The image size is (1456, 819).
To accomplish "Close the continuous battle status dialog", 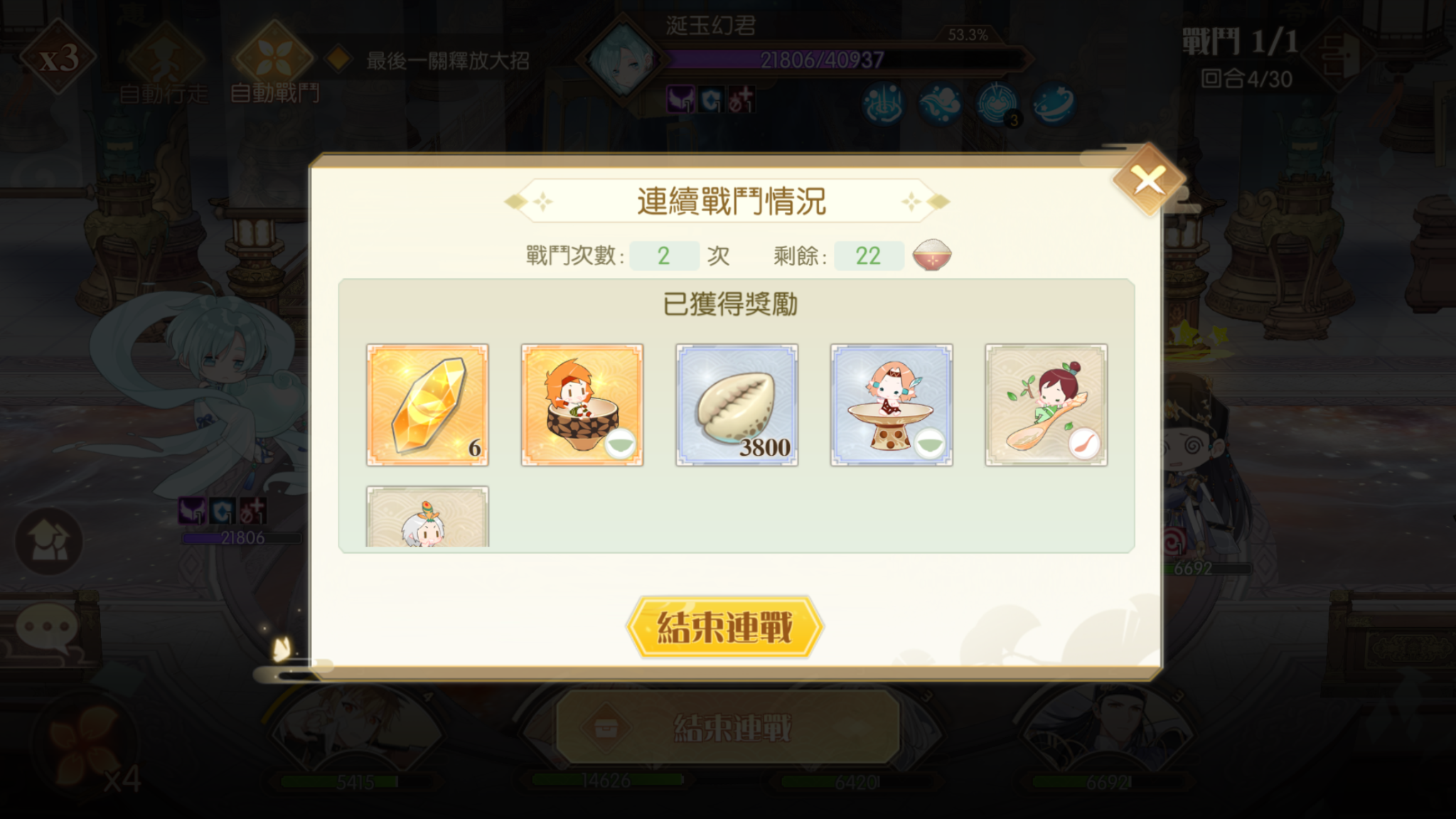I will pos(1148,179).
